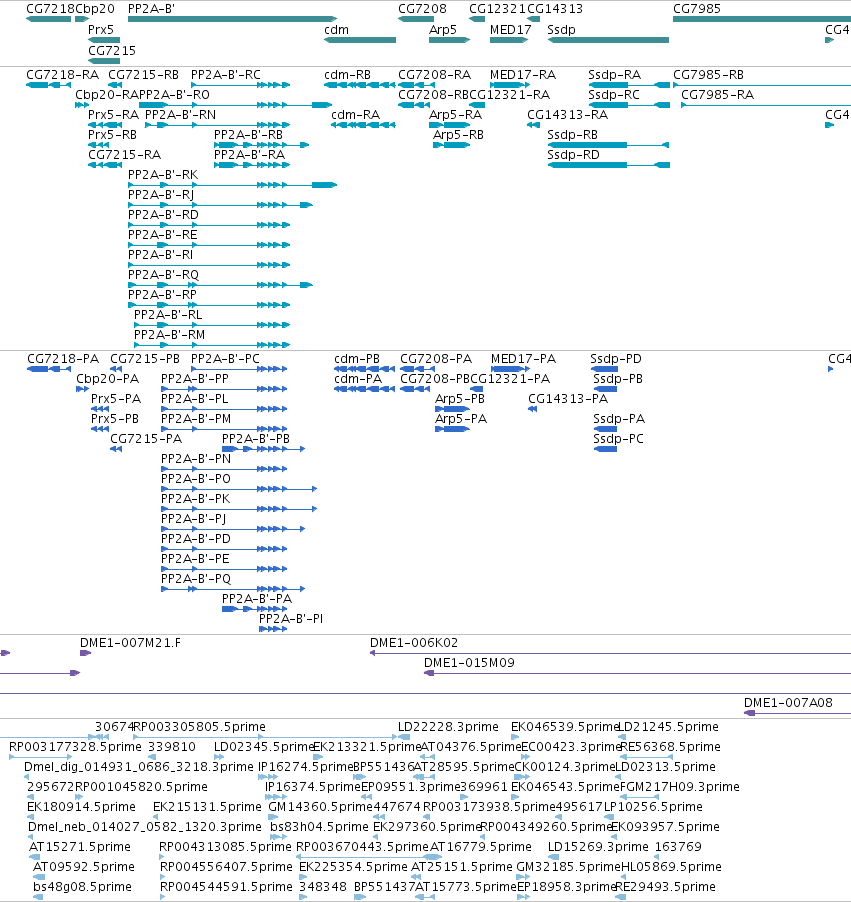Click EST LD22228.3prime

(x=448, y=727)
